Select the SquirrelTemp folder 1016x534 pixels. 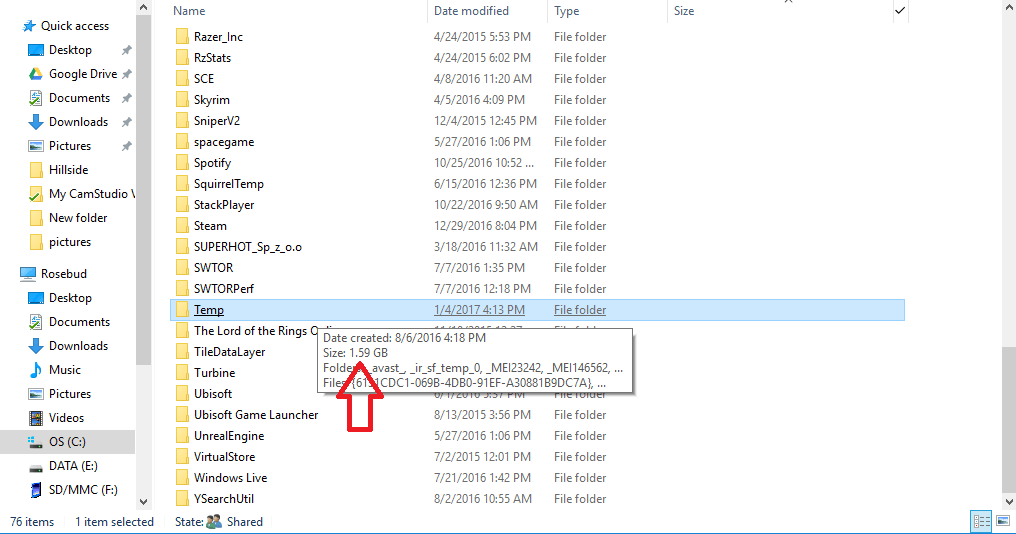coord(229,184)
